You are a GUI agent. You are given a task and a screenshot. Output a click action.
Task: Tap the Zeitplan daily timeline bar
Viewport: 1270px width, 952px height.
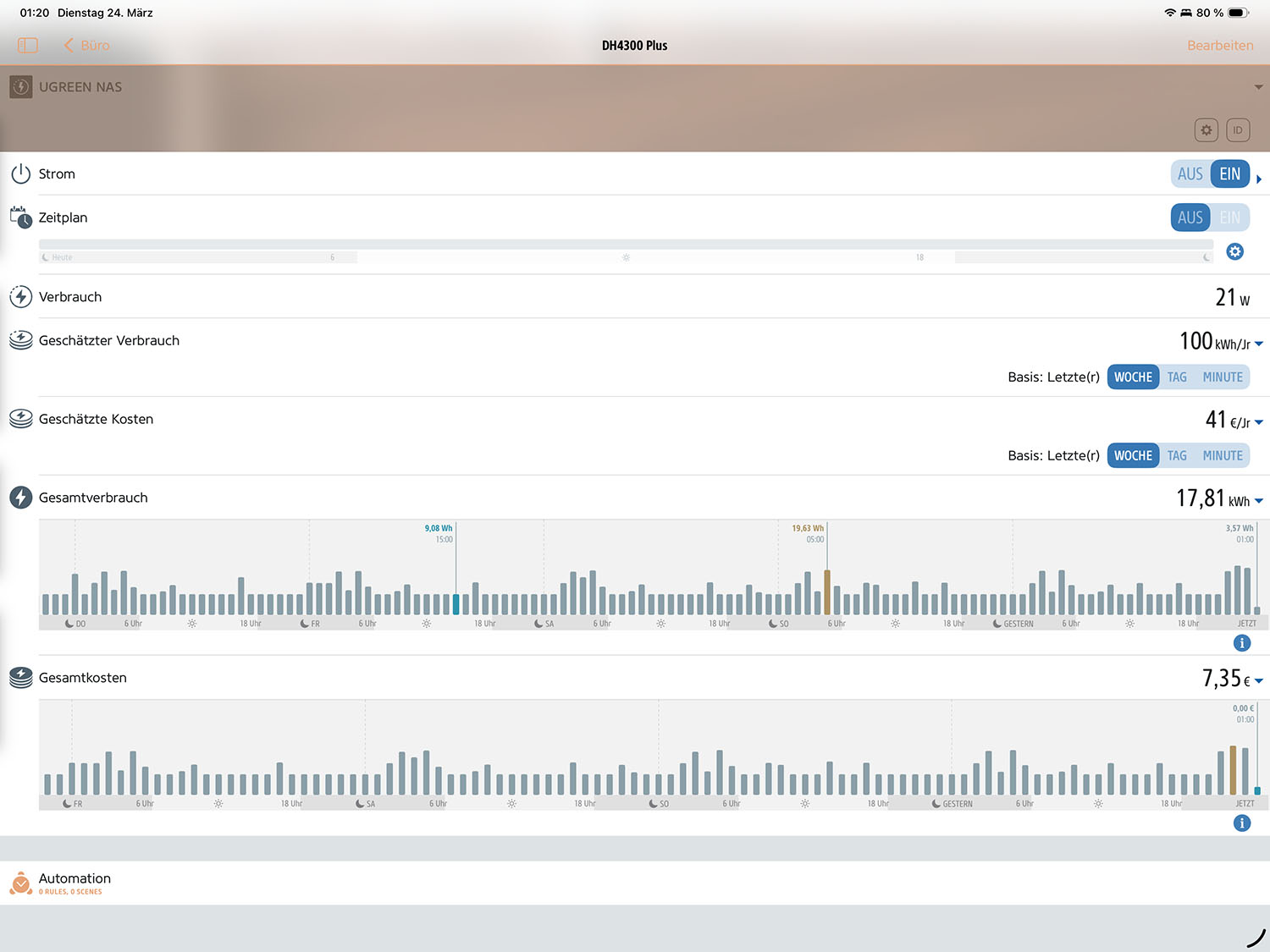pyautogui.click(x=626, y=252)
